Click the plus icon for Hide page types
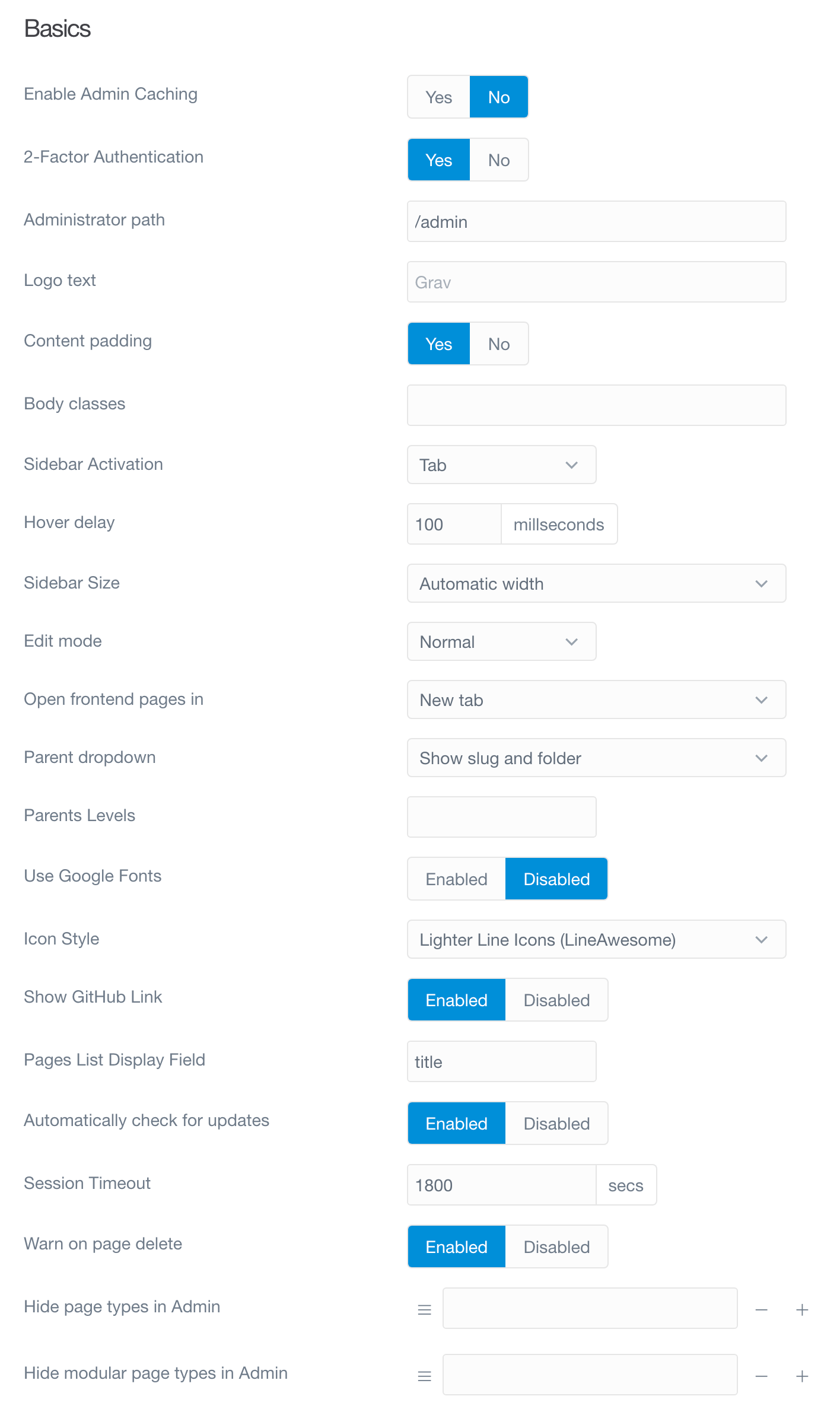Viewport: 840px width, 1412px height. click(x=802, y=1309)
